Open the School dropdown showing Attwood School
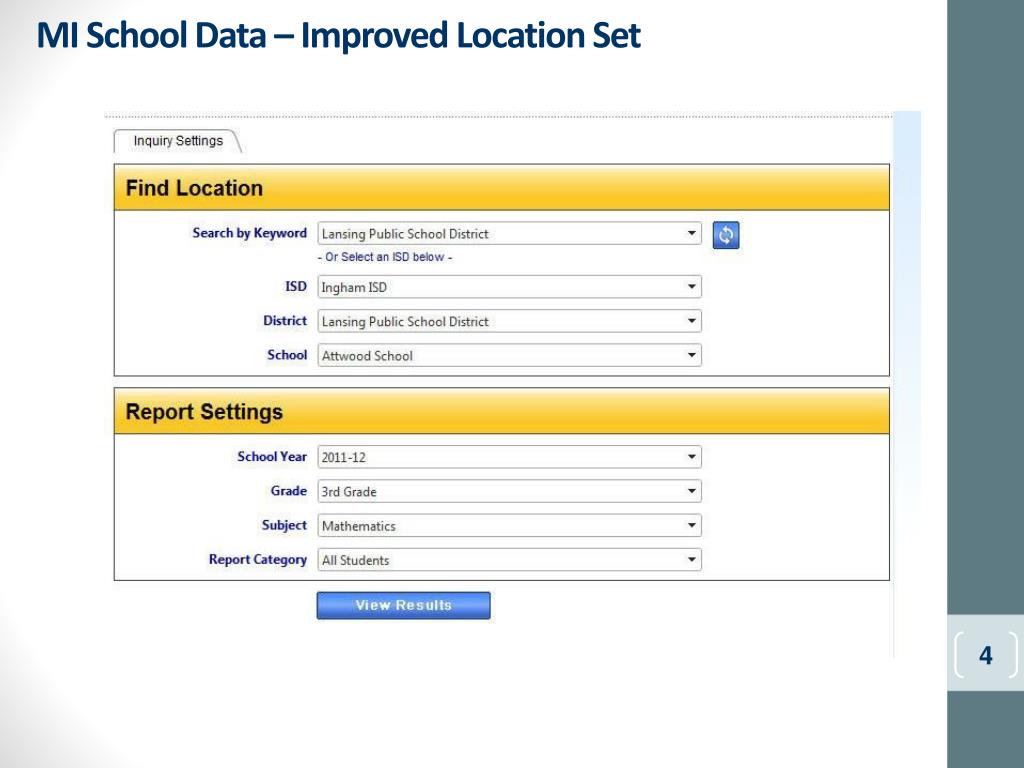Image resolution: width=1024 pixels, height=768 pixels. [x=509, y=356]
